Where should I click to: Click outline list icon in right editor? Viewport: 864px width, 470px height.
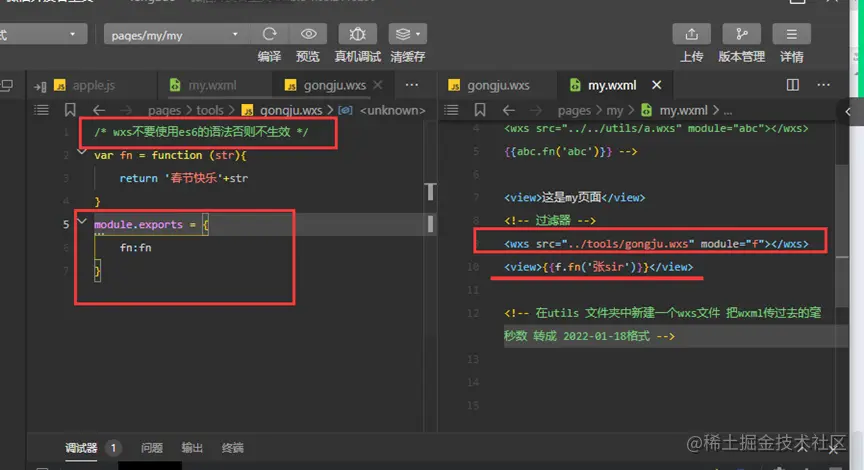click(451, 110)
